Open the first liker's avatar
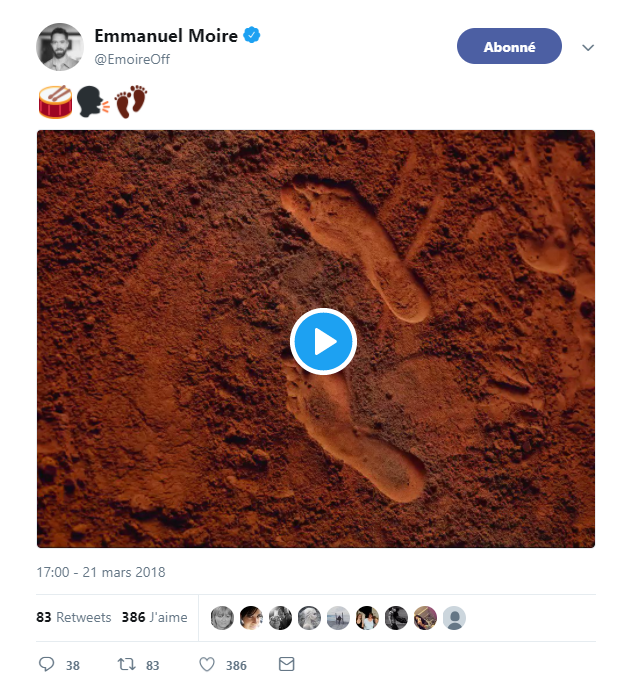The width and height of the screenshot is (634, 689). coord(222,618)
